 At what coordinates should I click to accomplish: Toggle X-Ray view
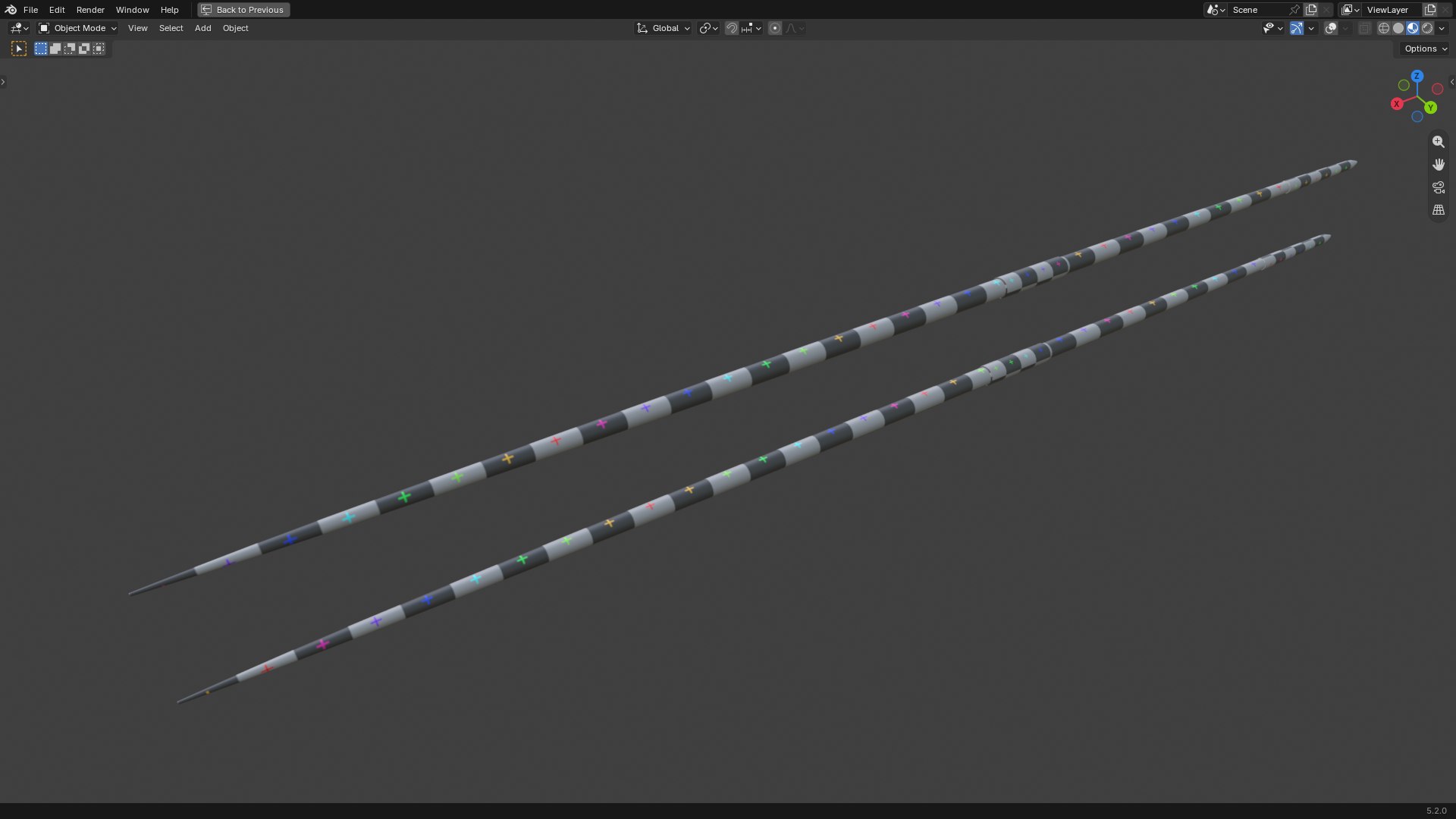1365,28
